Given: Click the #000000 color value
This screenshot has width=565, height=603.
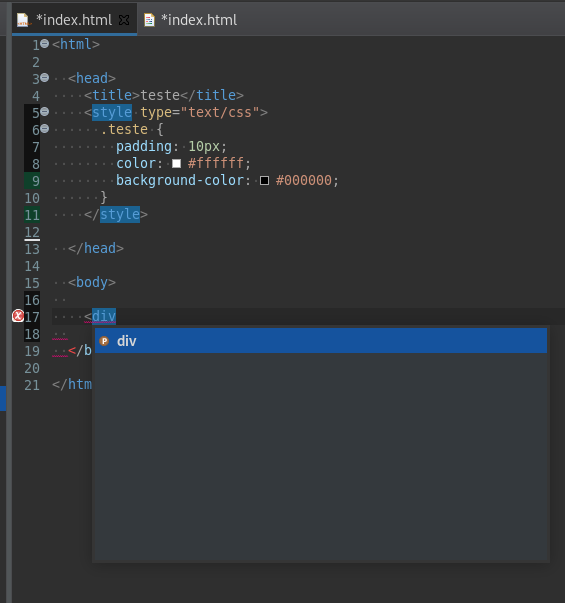Looking at the screenshot, I should click(303, 180).
